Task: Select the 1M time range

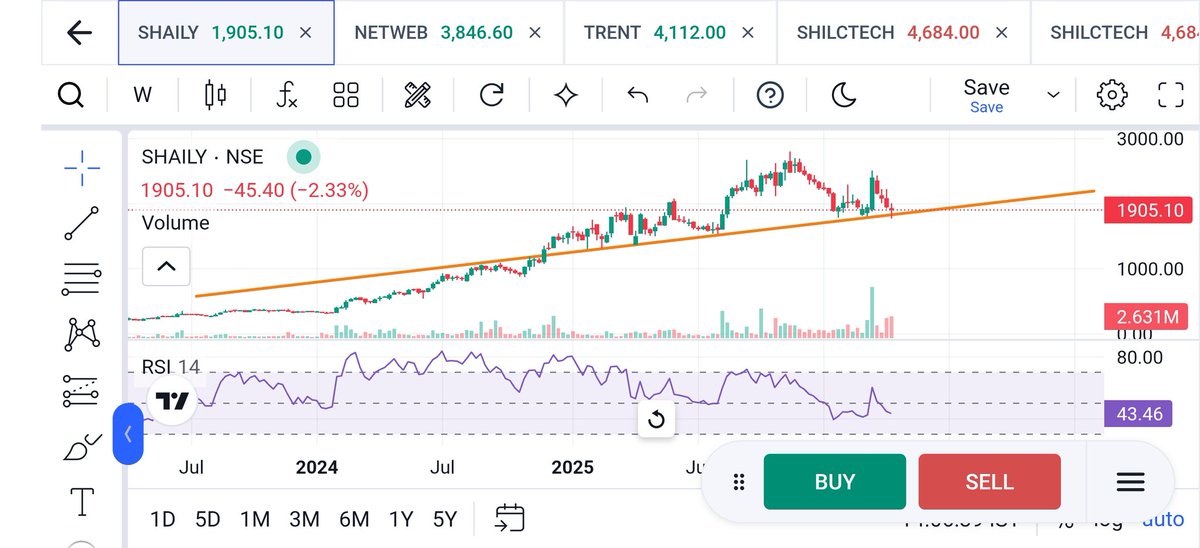Action: point(255,520)
